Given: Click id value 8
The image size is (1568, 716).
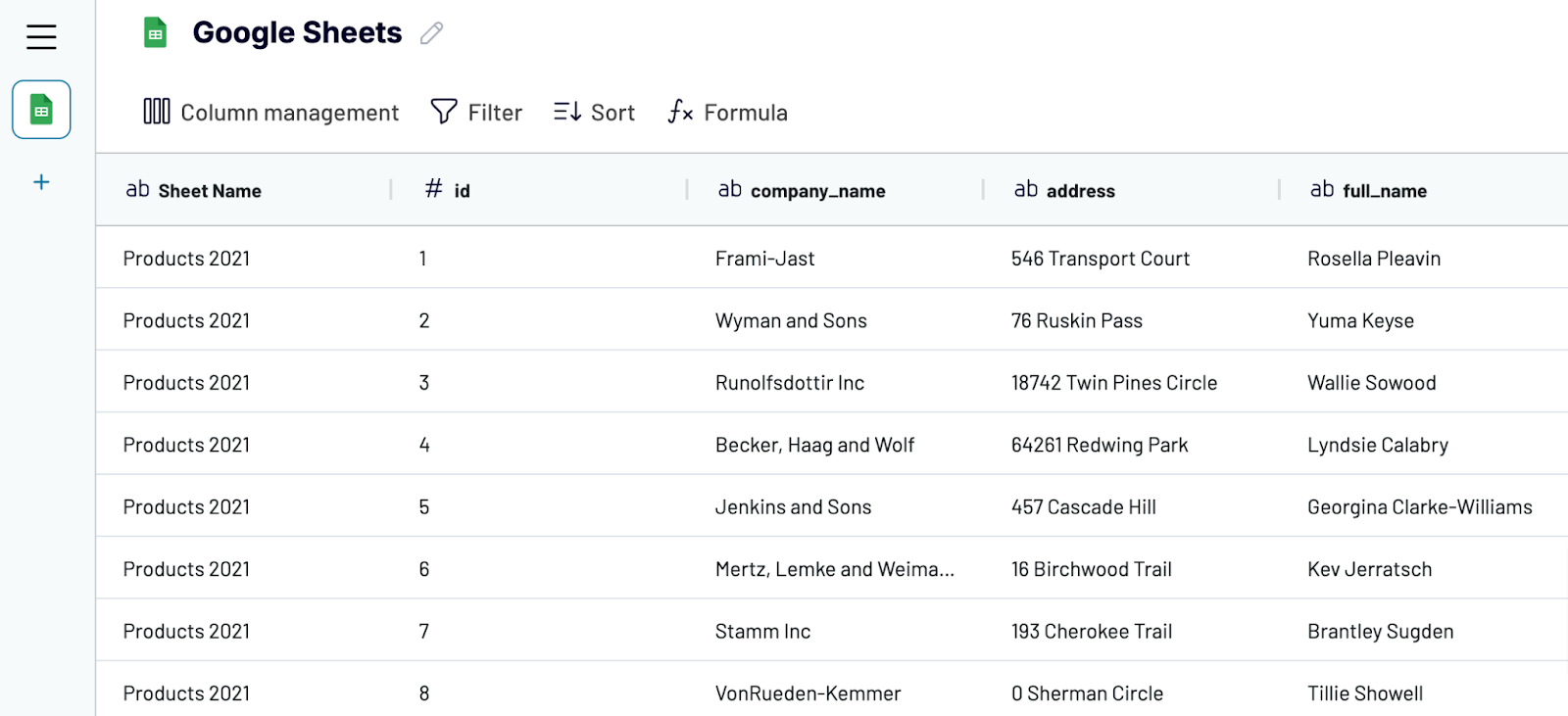Looking at the screenshot, I should 423,693.
